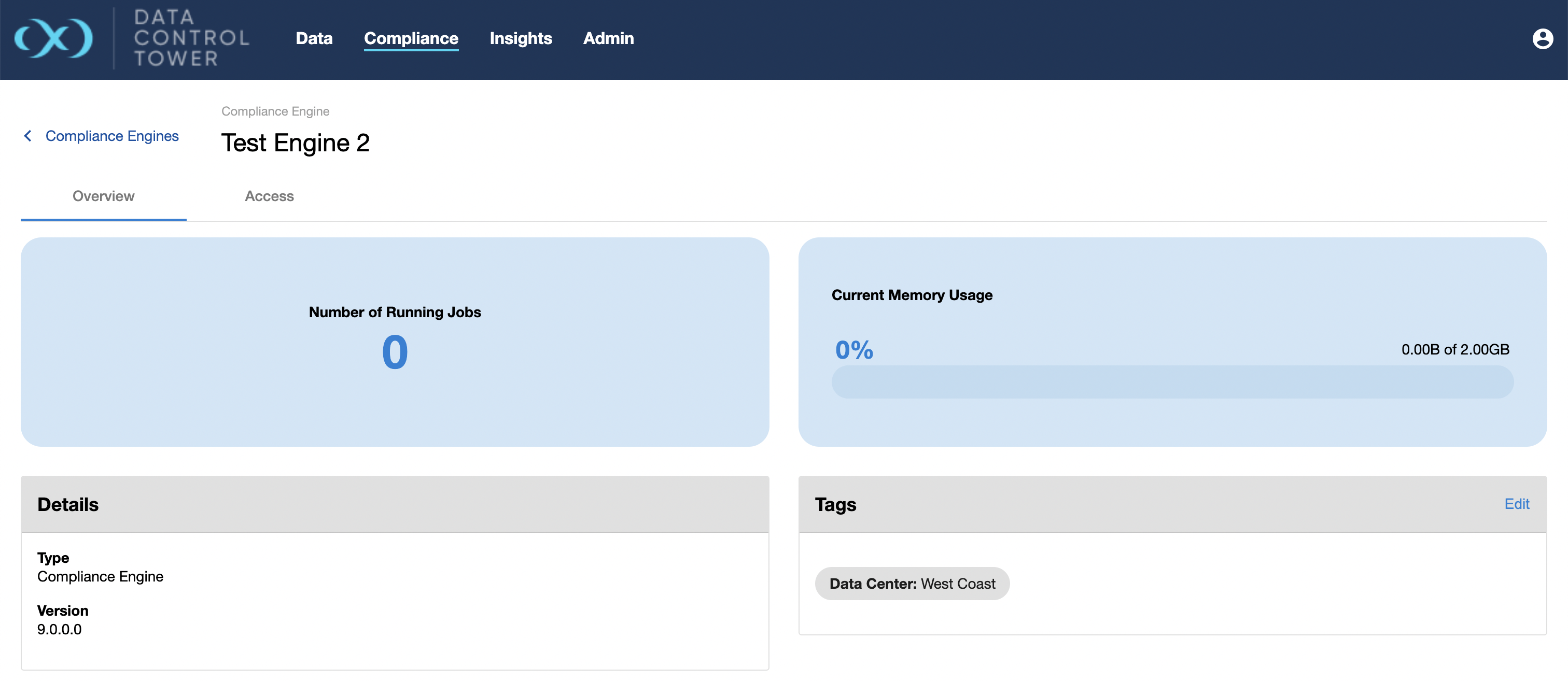The height and width of the screenshot is (681, 1568).
Task: Select the Test Engine 2 title
Action: (x=295, y=143)
